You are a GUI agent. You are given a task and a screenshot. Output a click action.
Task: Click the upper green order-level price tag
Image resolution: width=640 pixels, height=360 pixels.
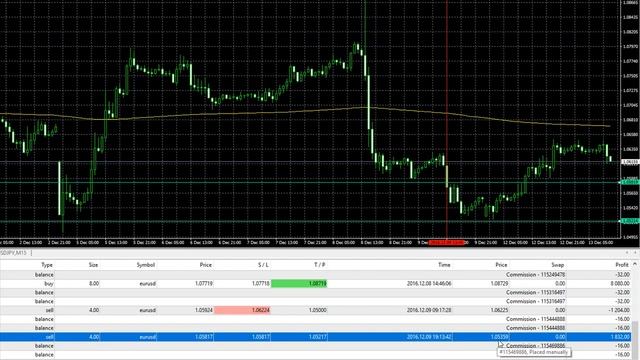click(x=630, y=182)
